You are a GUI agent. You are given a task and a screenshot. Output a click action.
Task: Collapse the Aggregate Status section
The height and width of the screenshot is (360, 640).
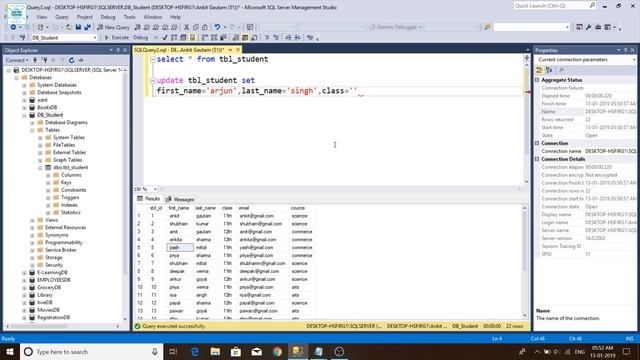(537, 80)
